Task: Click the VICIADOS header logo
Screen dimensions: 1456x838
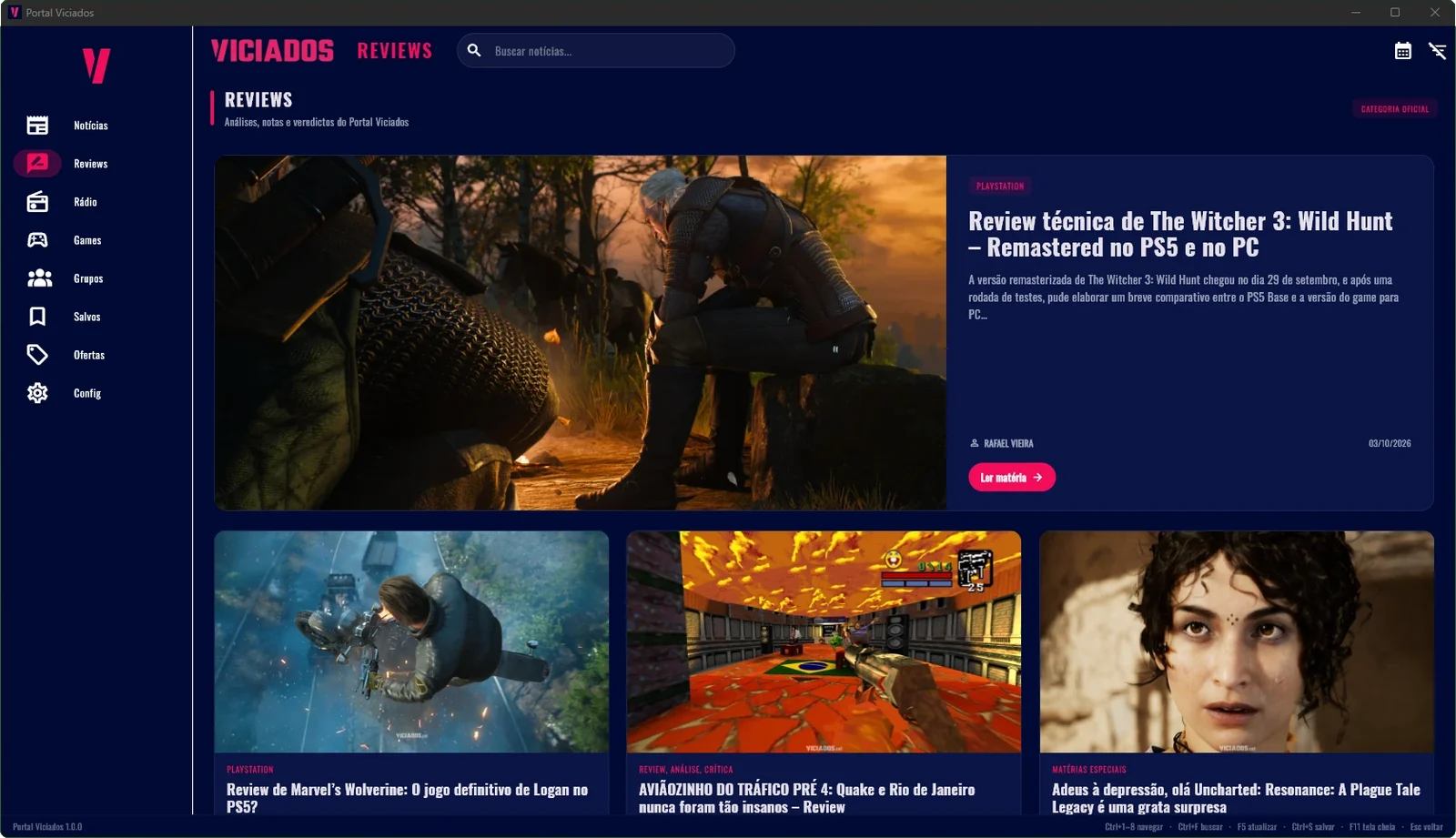Action: (x=273, y=51)
